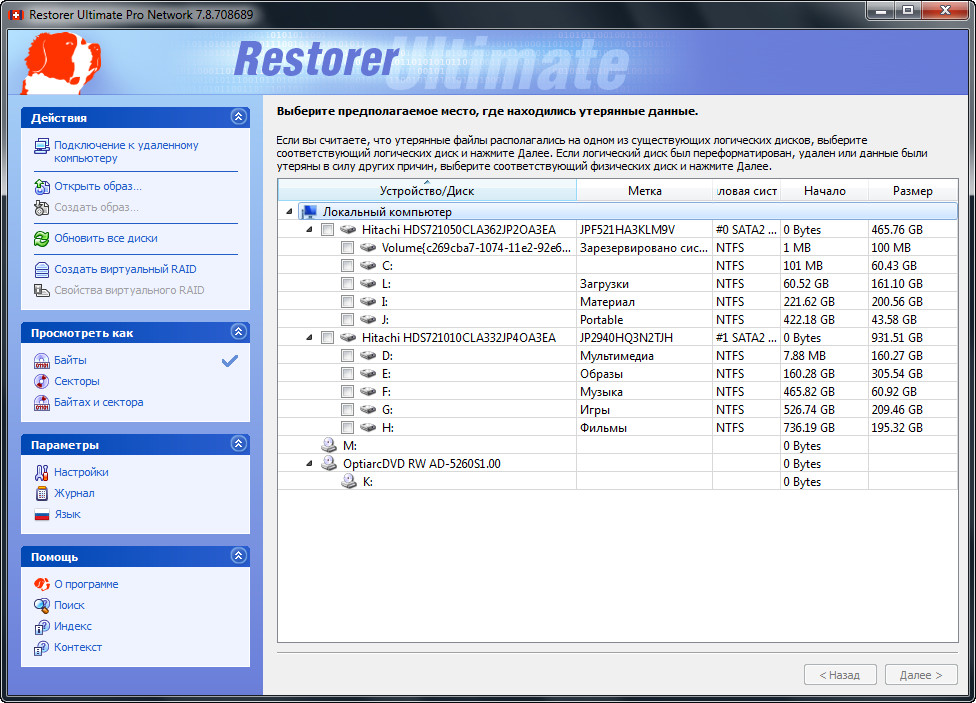Viewport: 976px width, 703px height.
Task: Collapse the Локальный компьютер tree node
Action: (x=289, y=212)
